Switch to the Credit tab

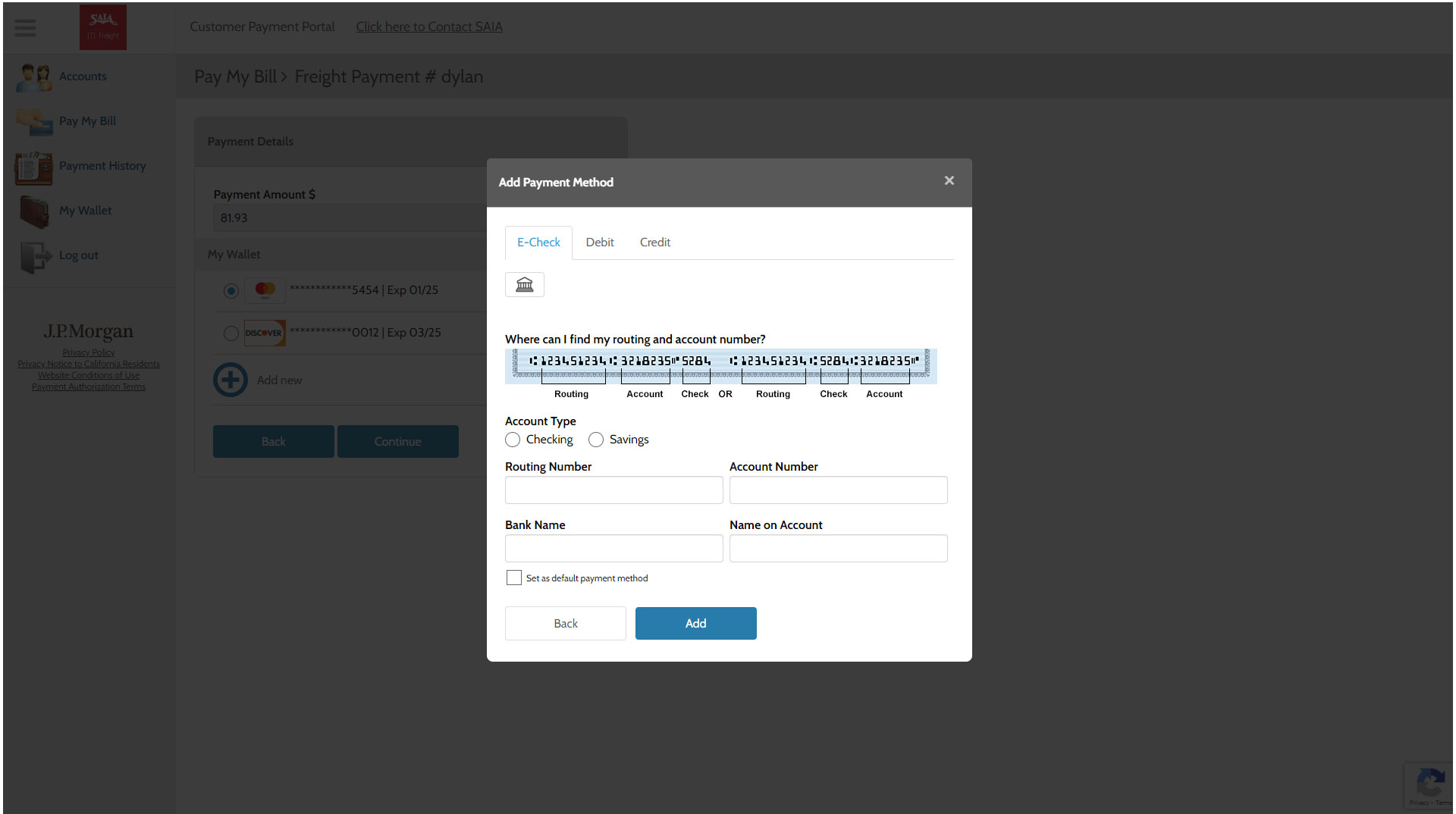point(654,243)
